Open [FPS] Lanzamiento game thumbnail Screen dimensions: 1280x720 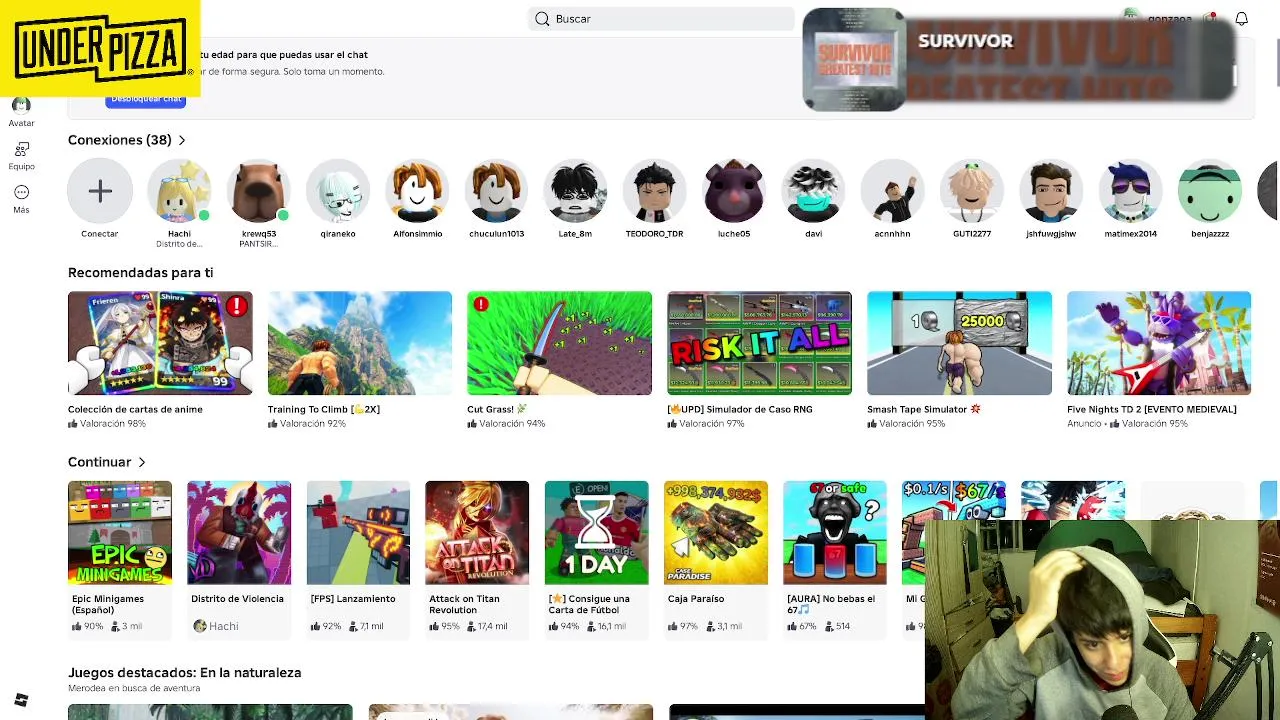[358, 533]
